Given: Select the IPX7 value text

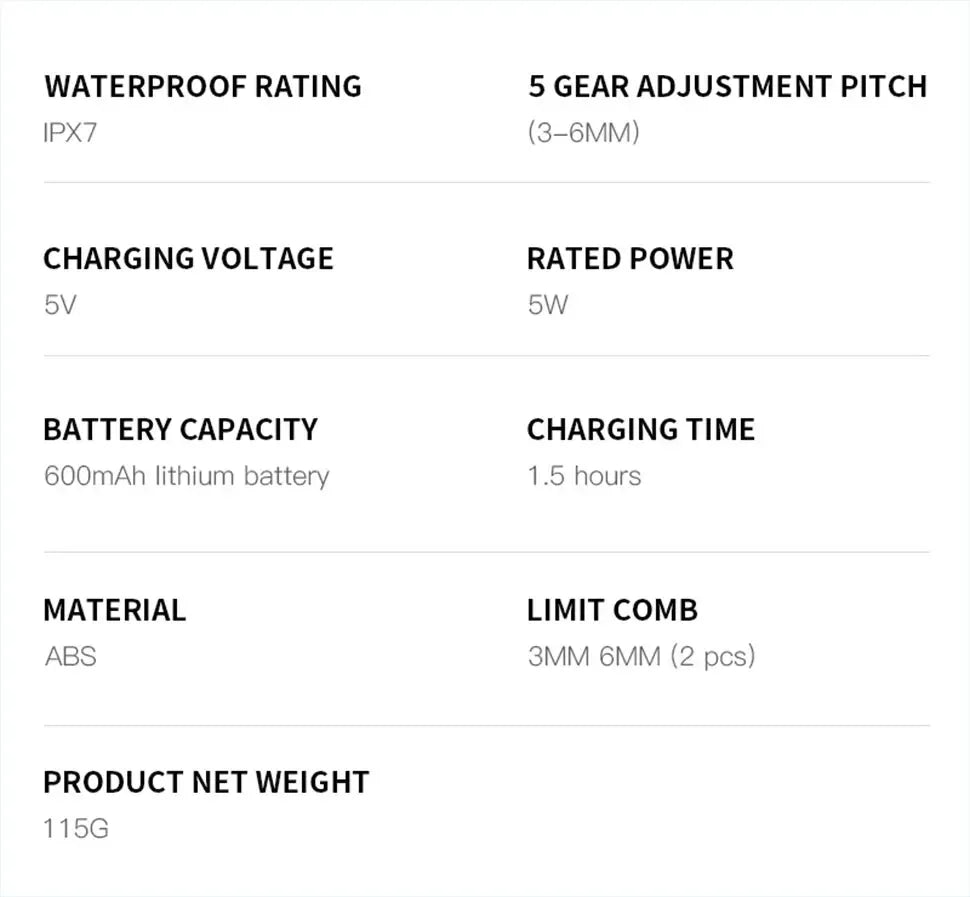Looking at the screenshot, I should 70,132.
